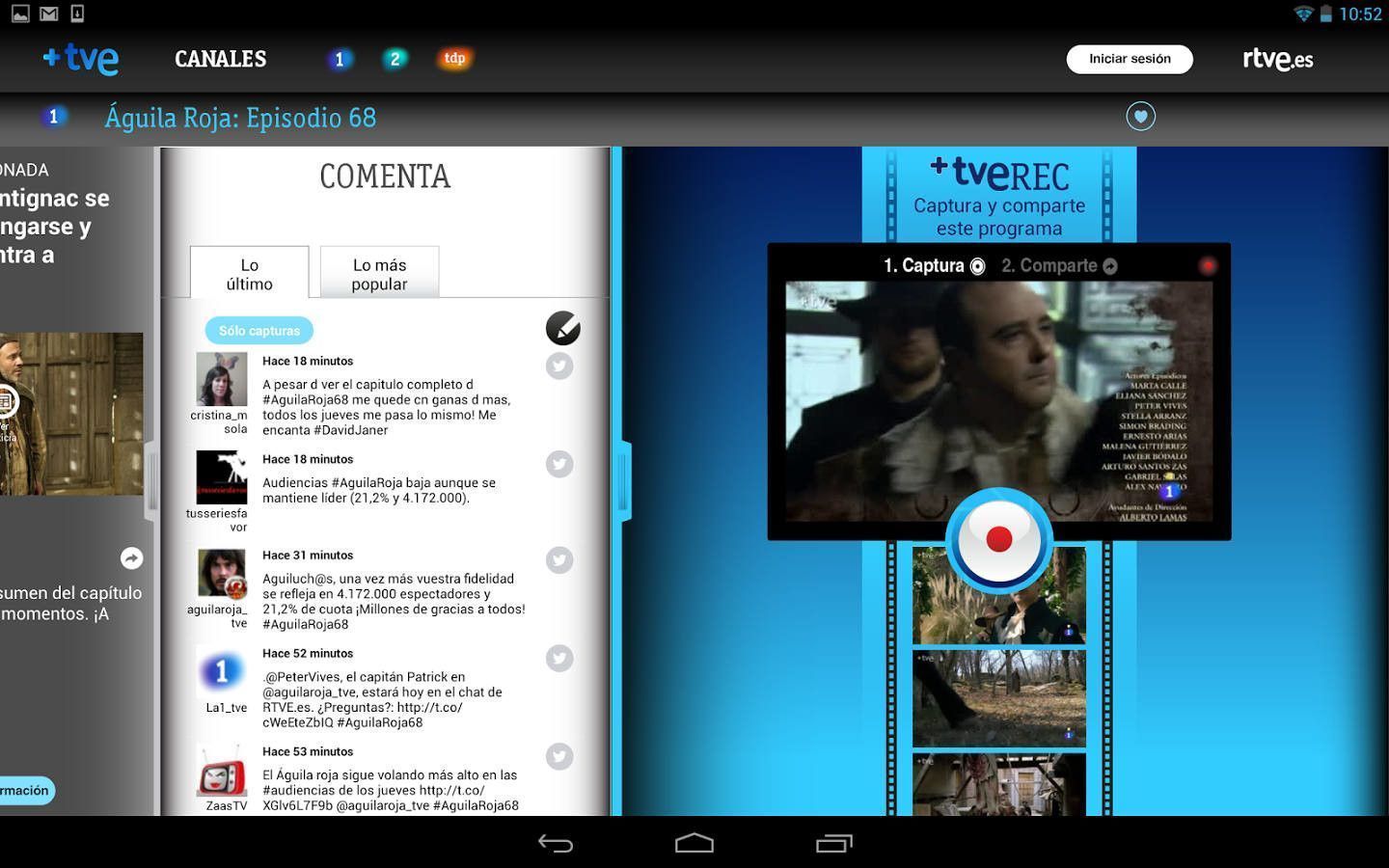Tap the COMENTA heading
This screenshot has height=868, width=1389.
[385, 176]
